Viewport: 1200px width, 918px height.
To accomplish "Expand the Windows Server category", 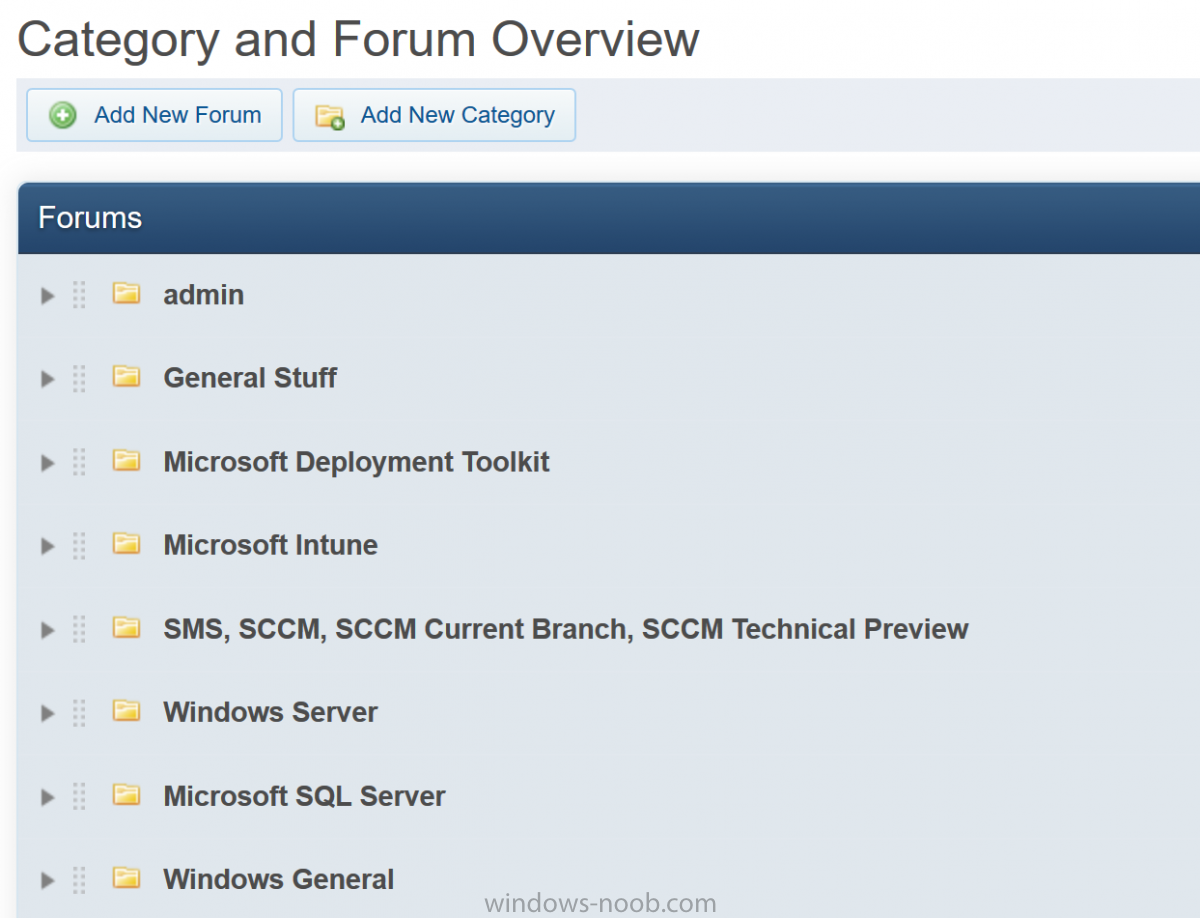I will (x=46, y=713).
